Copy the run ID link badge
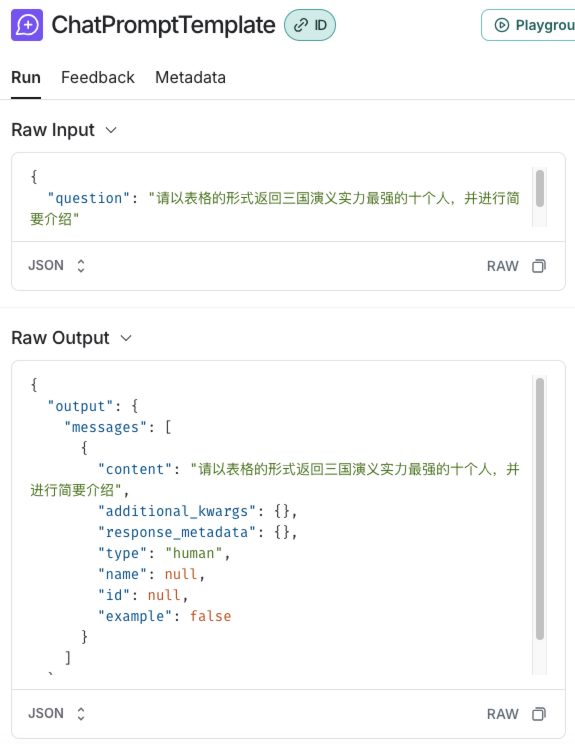575x744 pixels. [310, 25]
